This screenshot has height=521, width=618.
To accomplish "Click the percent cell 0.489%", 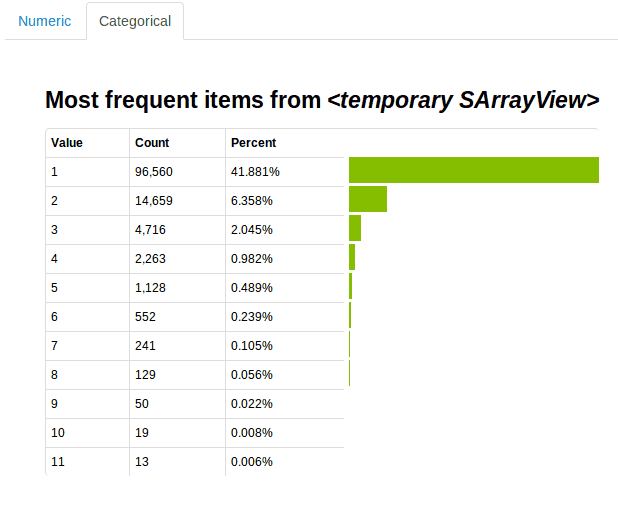I will click(252, 288).
